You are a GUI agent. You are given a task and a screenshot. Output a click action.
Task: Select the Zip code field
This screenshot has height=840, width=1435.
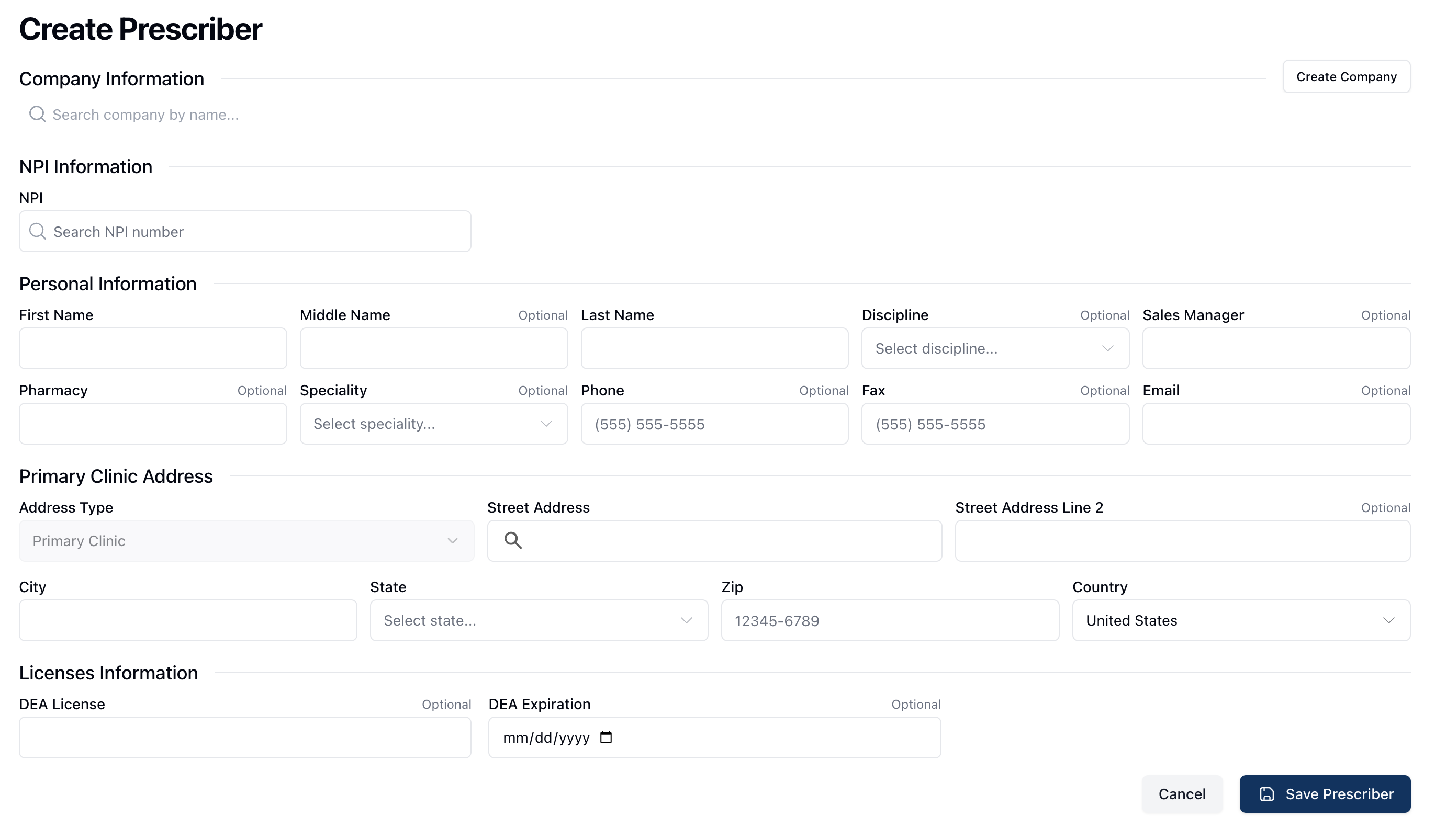click(890, 620)
